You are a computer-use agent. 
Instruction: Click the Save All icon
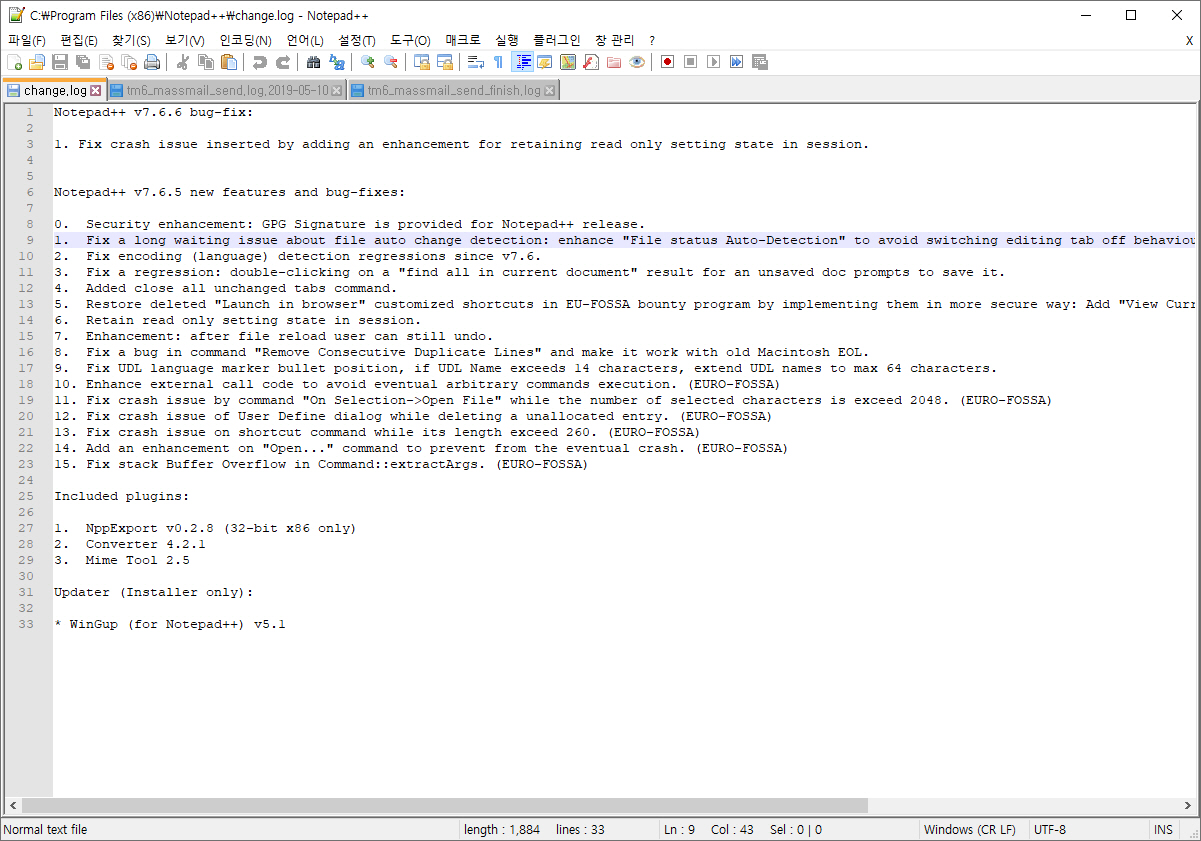83,62
